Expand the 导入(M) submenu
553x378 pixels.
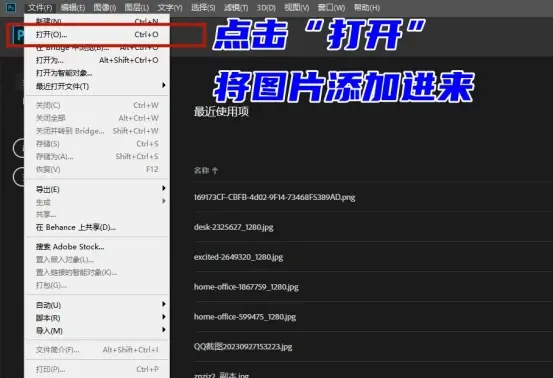click(97, 331)
